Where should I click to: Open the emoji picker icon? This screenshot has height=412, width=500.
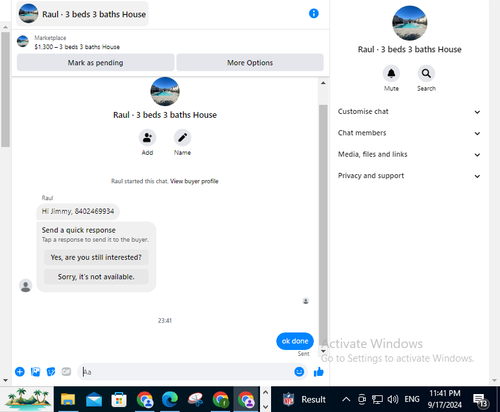coord(299,372)
